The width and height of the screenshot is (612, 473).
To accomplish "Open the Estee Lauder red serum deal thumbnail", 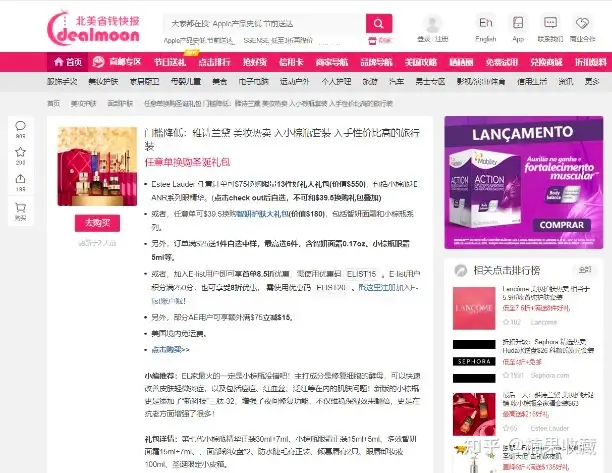I will pos(474,414).
